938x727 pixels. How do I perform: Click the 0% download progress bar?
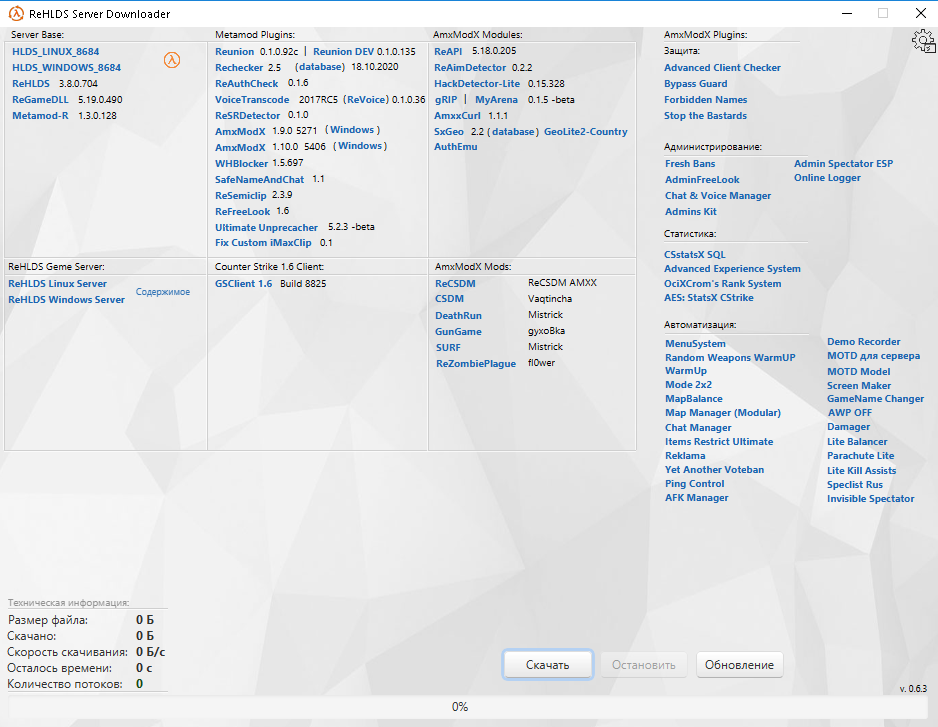468,707
